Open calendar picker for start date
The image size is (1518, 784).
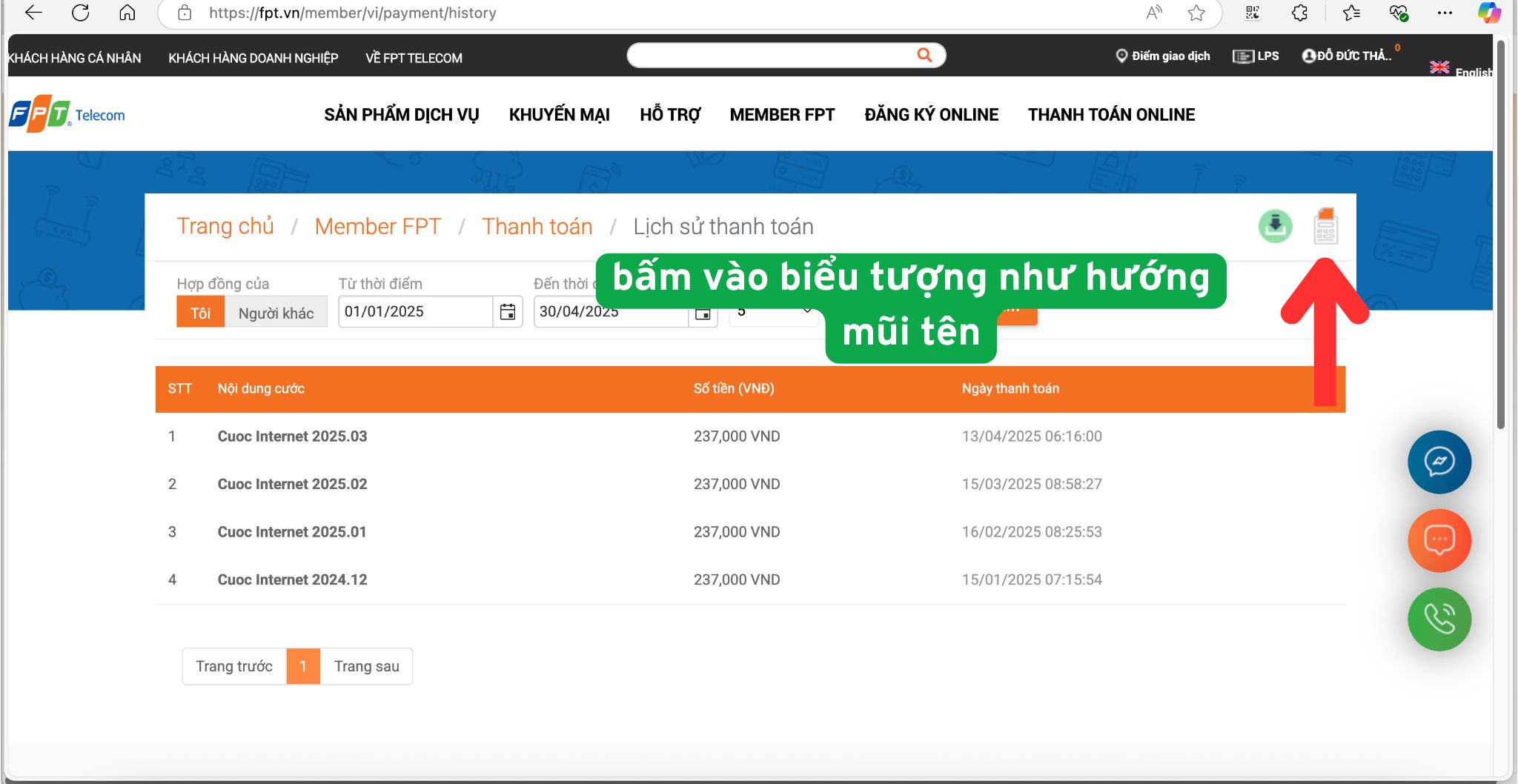pos(508,312)
